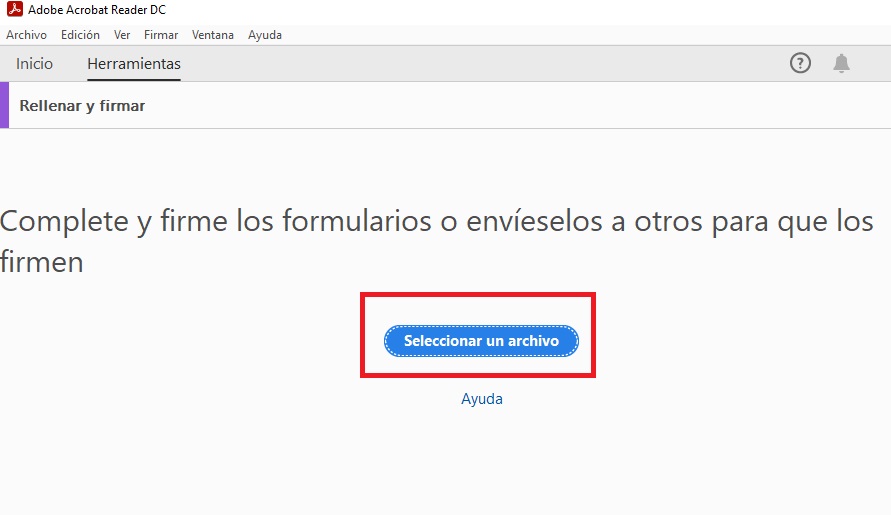Select the Herramientas tab

pos(134,63)
